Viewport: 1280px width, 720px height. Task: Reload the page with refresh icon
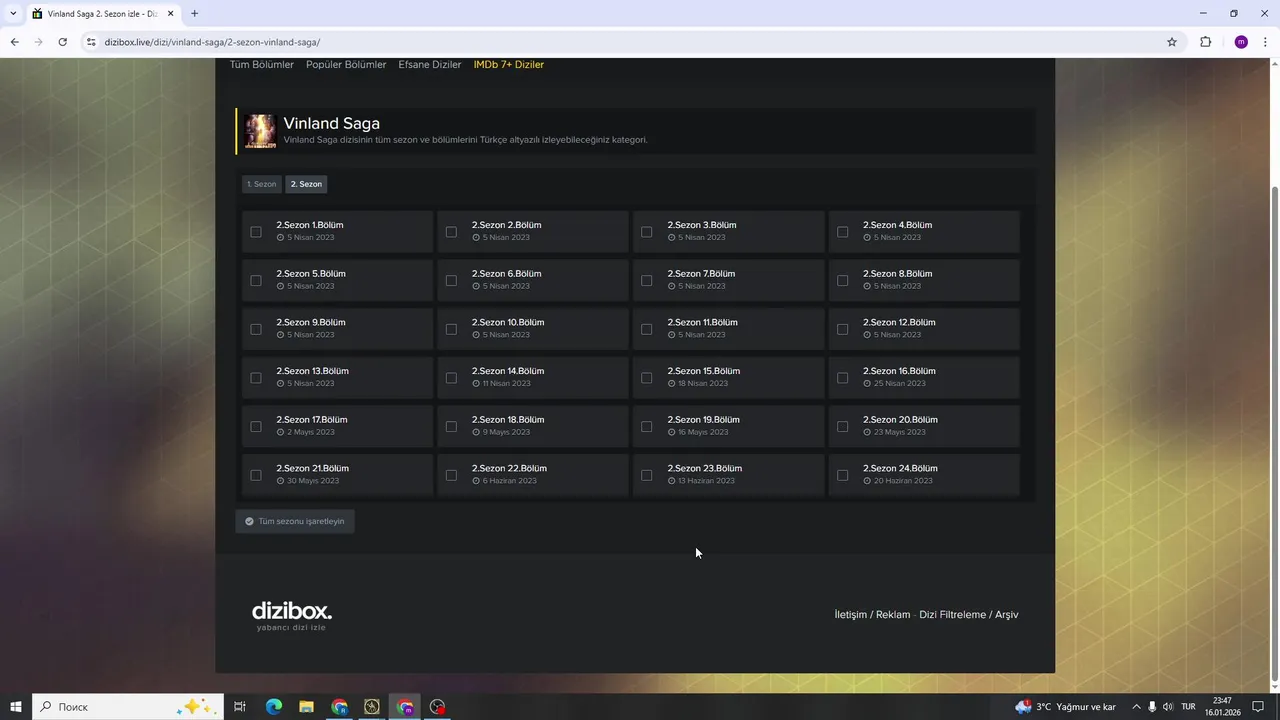pyautogui.click(x=62, y=42)
